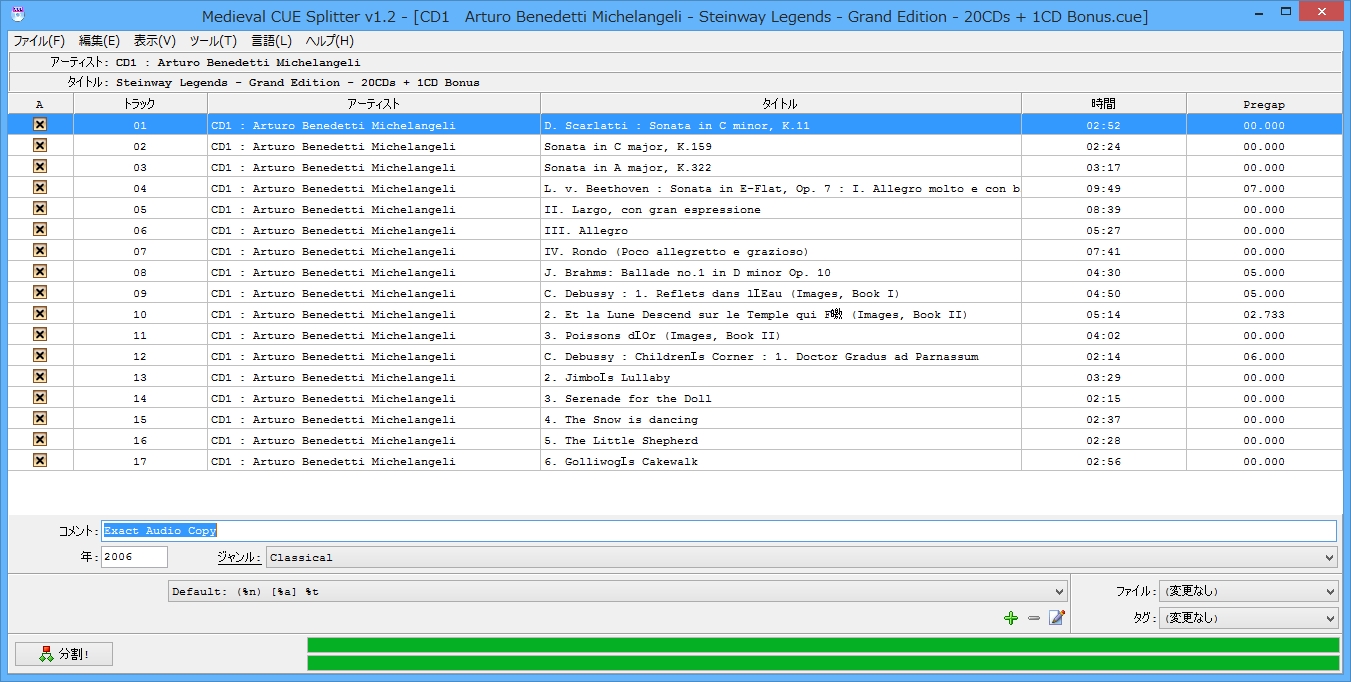Open the 言語(L) menu

(271, 41)
